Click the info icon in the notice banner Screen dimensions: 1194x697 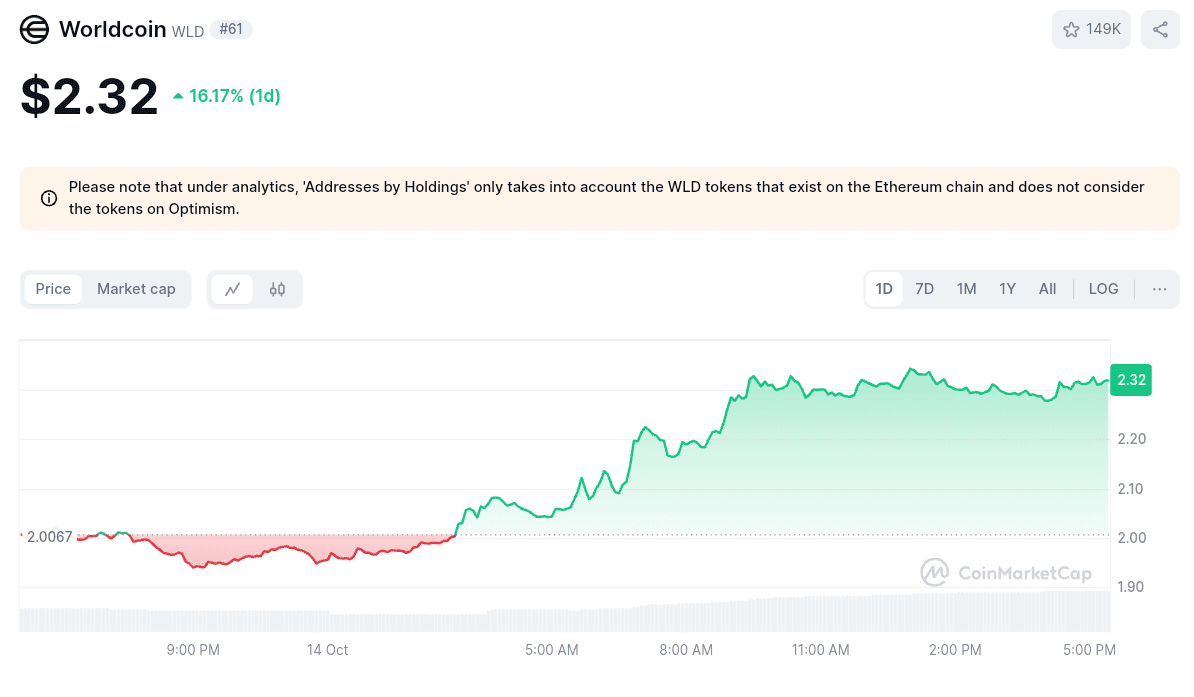click(x=48, y=198)
